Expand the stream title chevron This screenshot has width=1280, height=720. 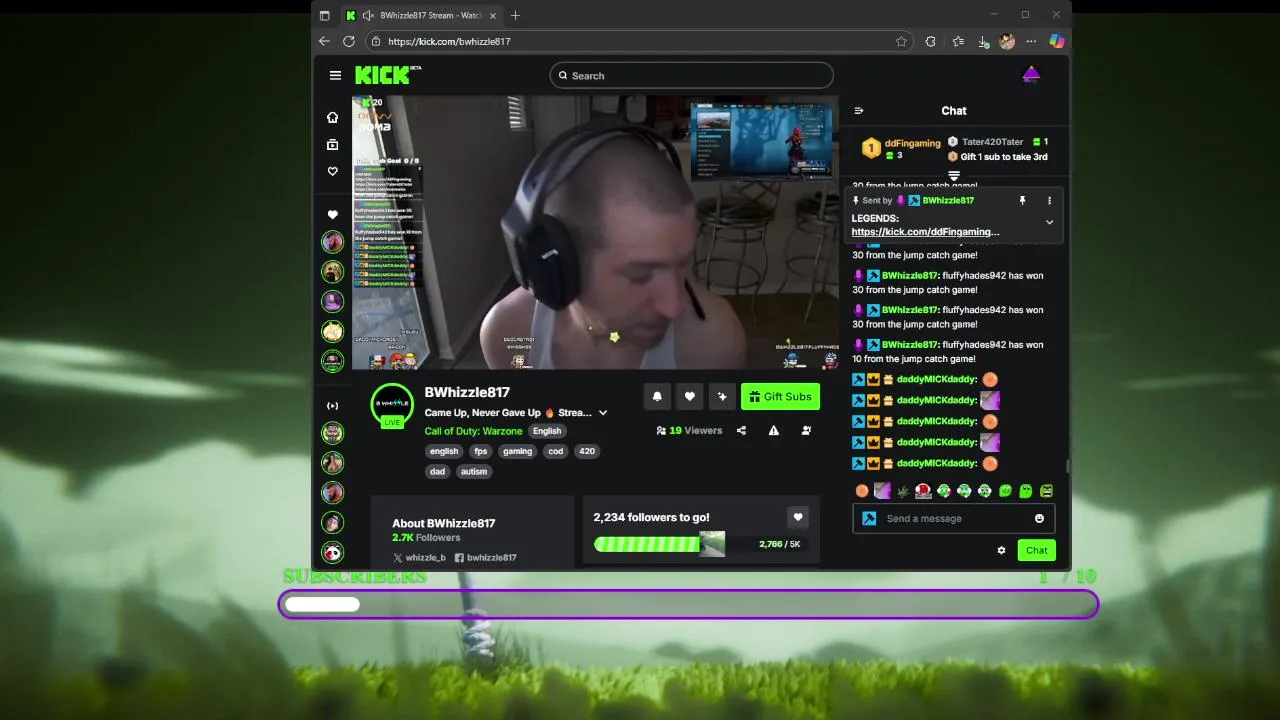click(x=603, y=413)
